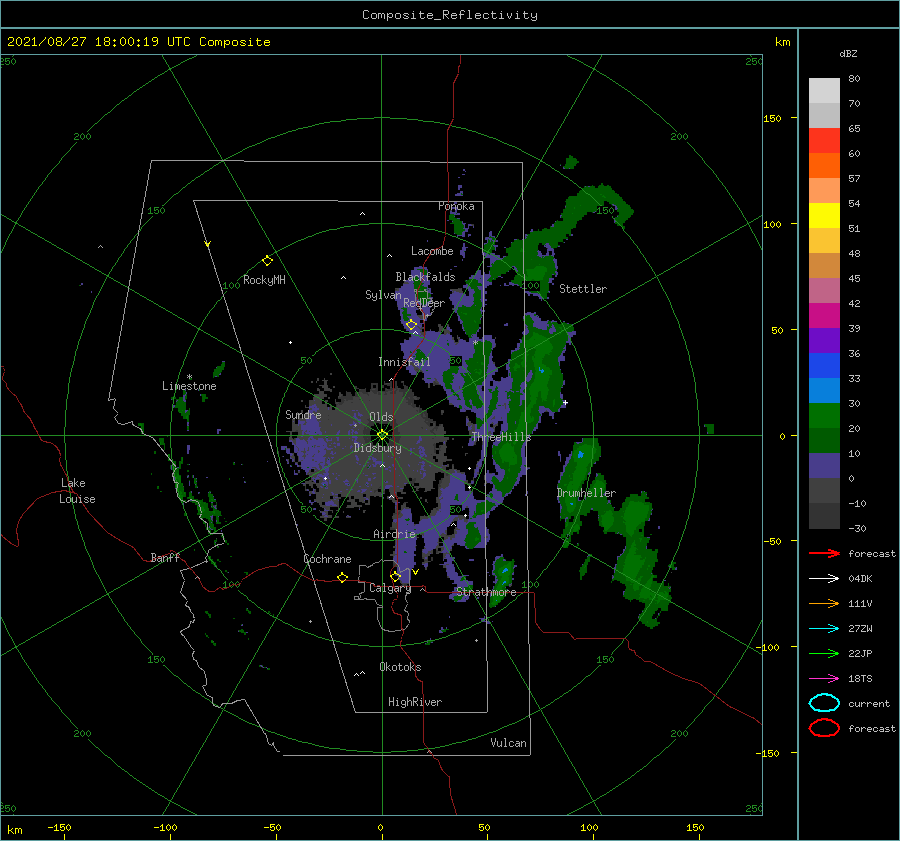Click the -30 dBZ scale value
The height and width of the screenshot is (841, 900).
857,528
